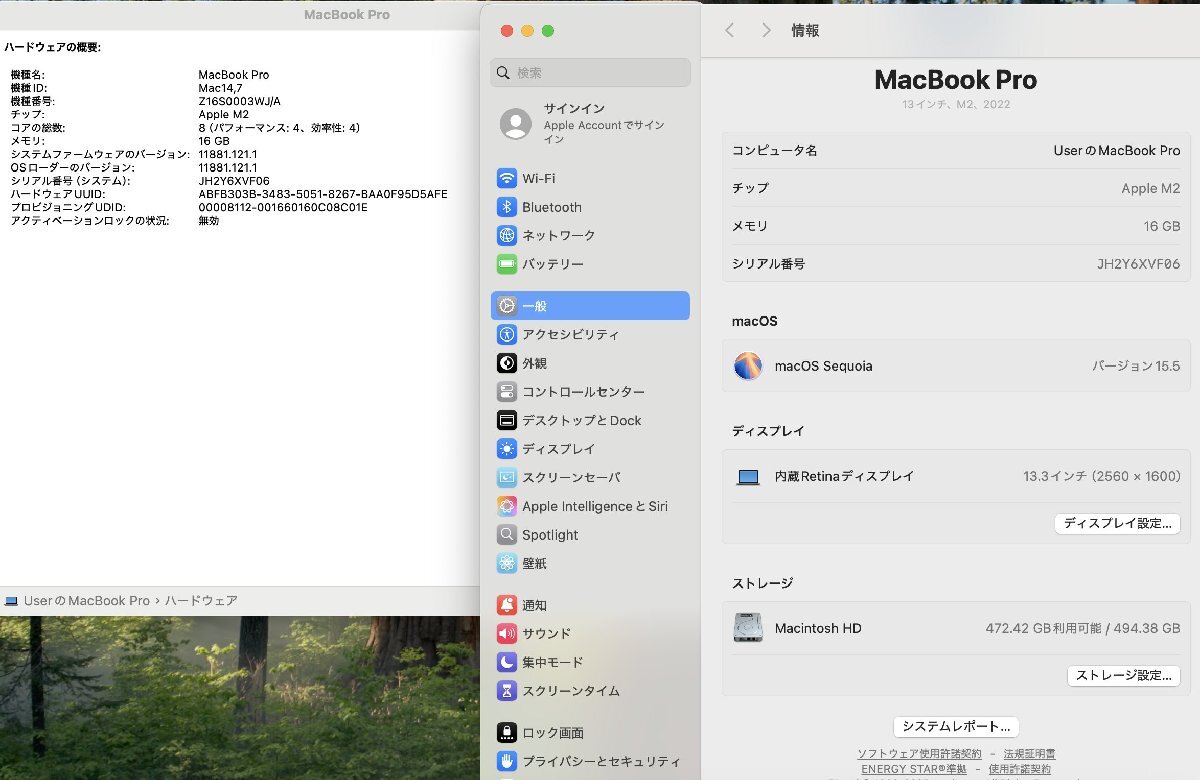1200x780 pixels.
Task: Select serial JH2Y6XVF06 in 情報 pane
Action: click(x=1138, y=264)
